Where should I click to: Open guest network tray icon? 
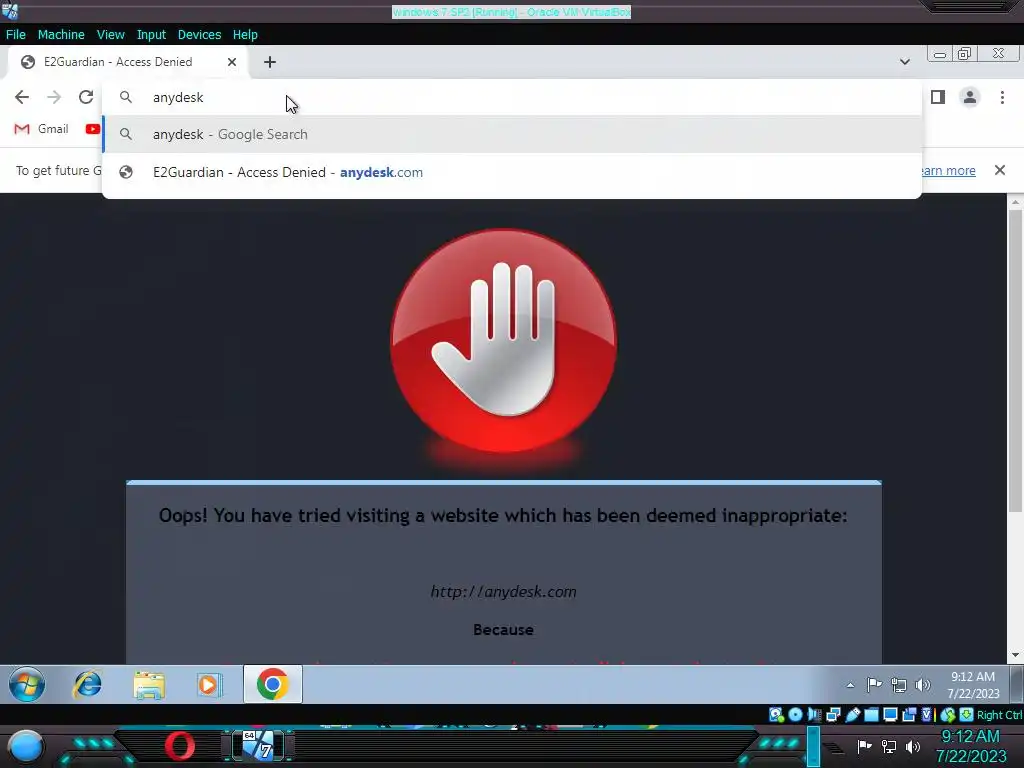click(x=899, y=685)
